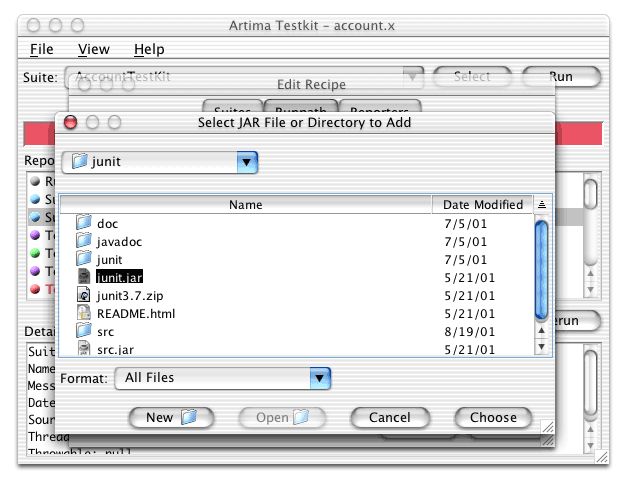Sort by the Date Modified column header
Image resolution: width=632 pixels, height=487 pixels.
(483, 204)
